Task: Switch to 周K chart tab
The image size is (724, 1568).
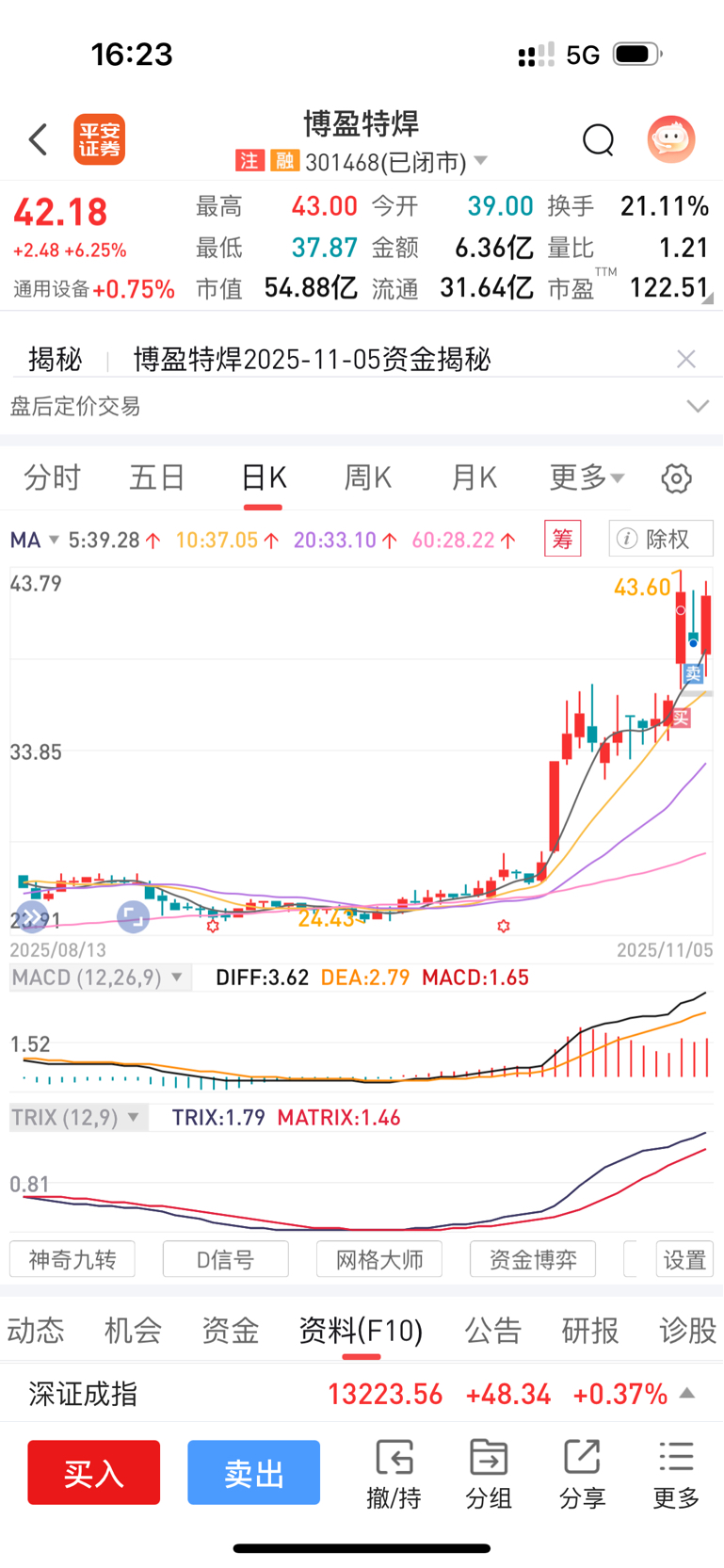Action: tap(368, 477)
